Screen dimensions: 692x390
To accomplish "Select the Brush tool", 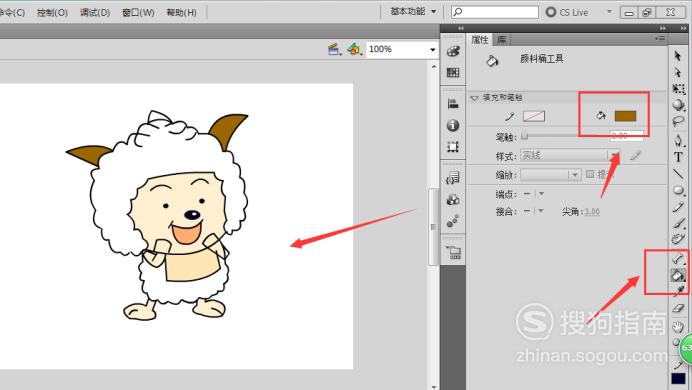I will pos(678,223).
